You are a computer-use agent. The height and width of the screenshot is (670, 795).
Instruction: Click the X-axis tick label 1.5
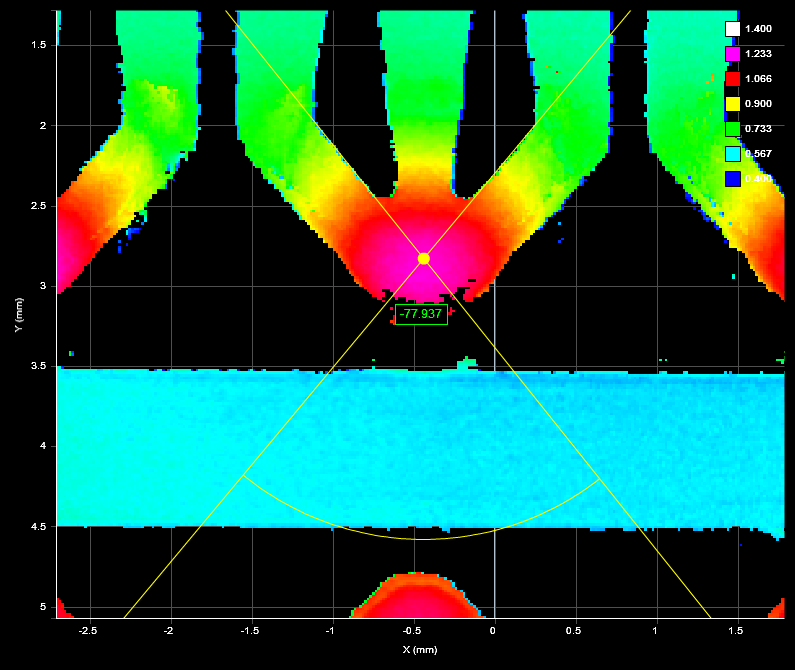(736, 630)
